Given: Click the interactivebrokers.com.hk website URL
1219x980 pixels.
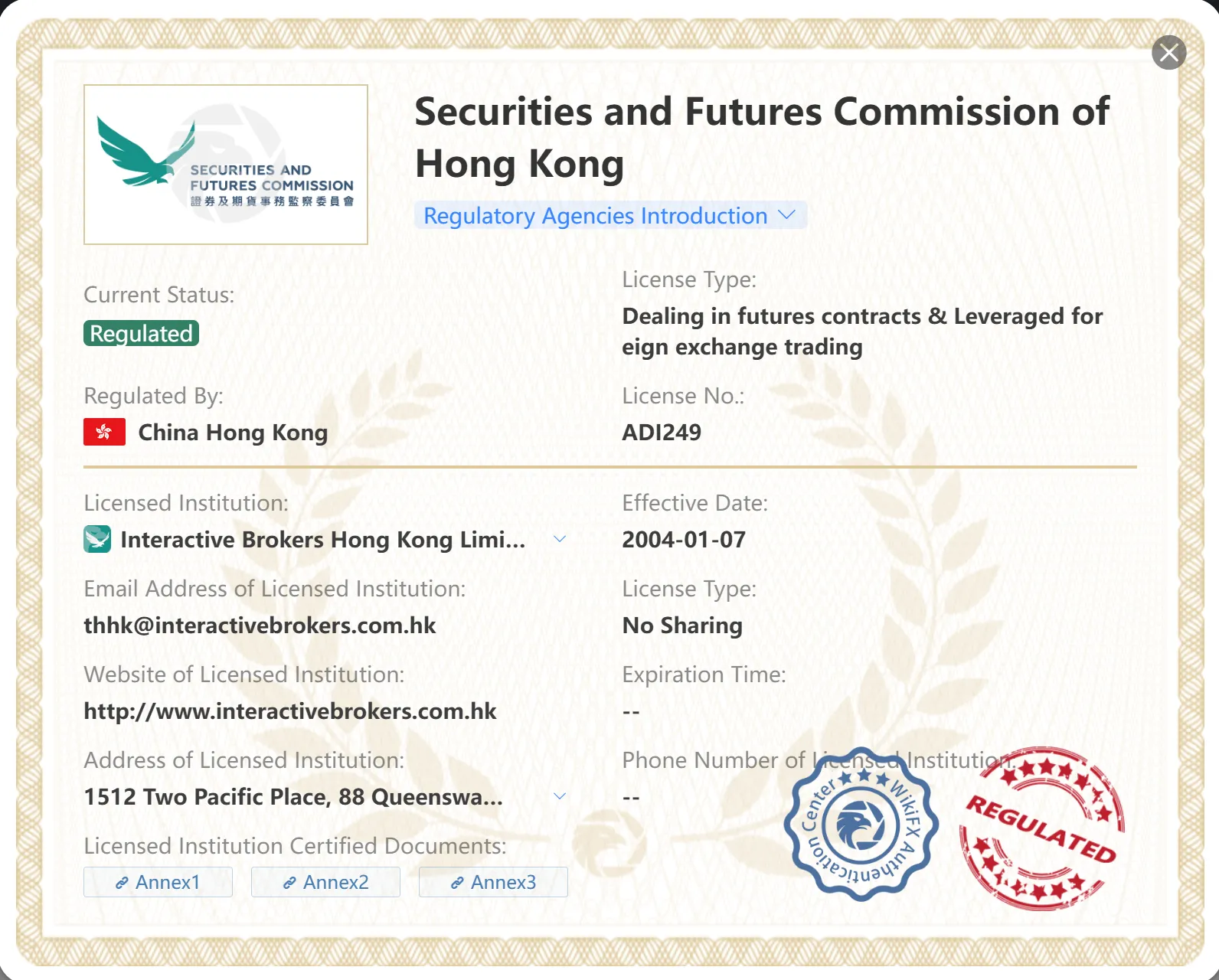Looking at the screenshot, I should (290, 711).
